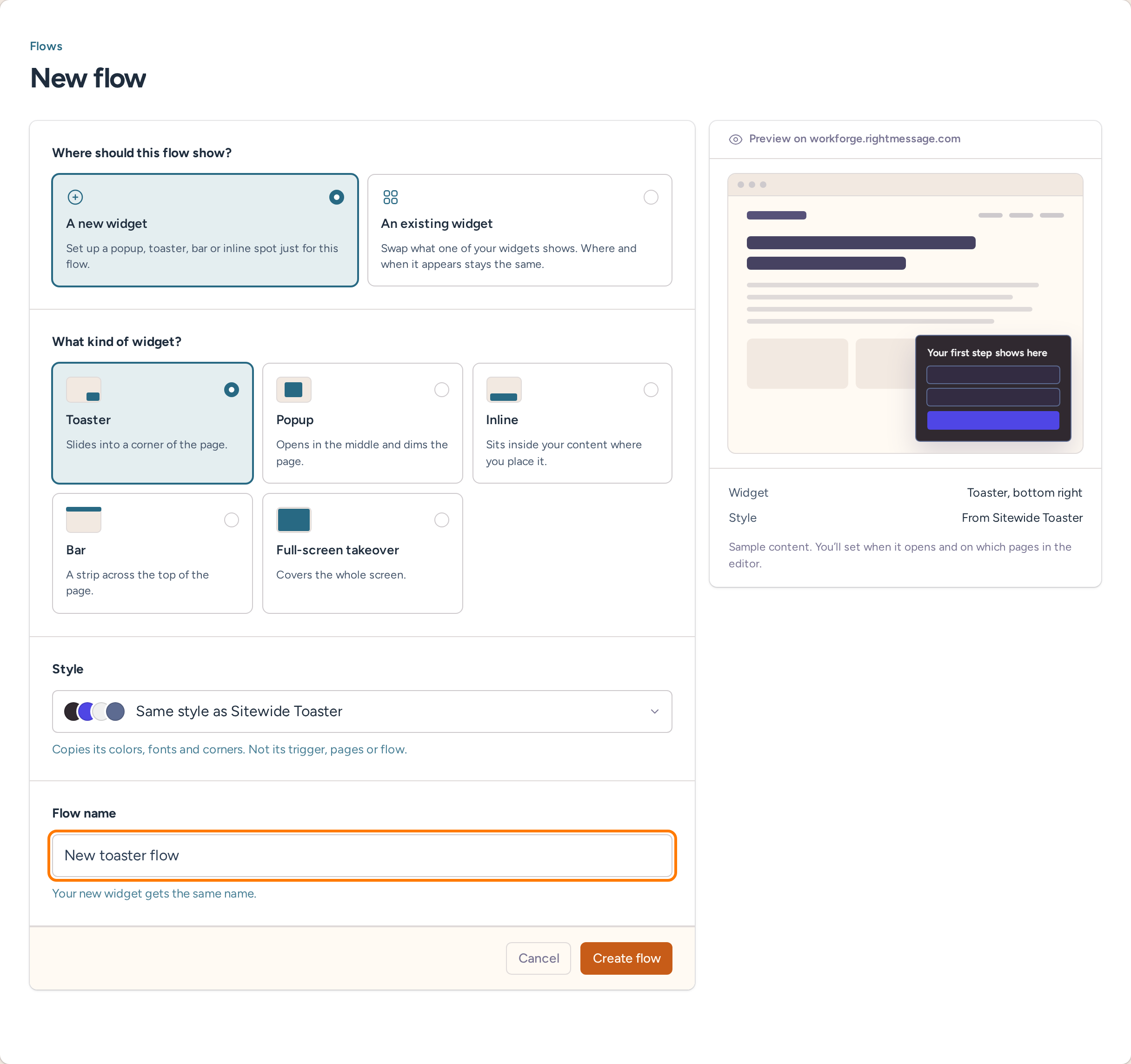1131x1064 pixels.
Task: Click the plus-circle icon on A new widget card
Action: 75,197
